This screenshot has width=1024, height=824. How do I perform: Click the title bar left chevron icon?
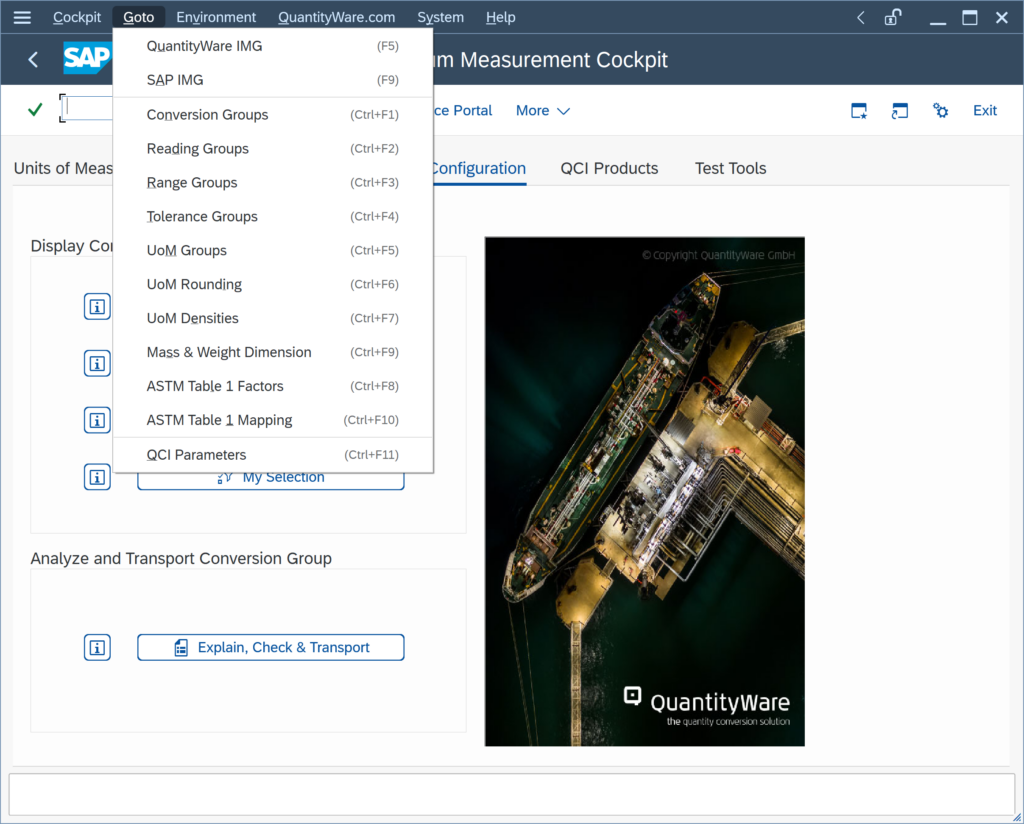click(x=861, y=18)
